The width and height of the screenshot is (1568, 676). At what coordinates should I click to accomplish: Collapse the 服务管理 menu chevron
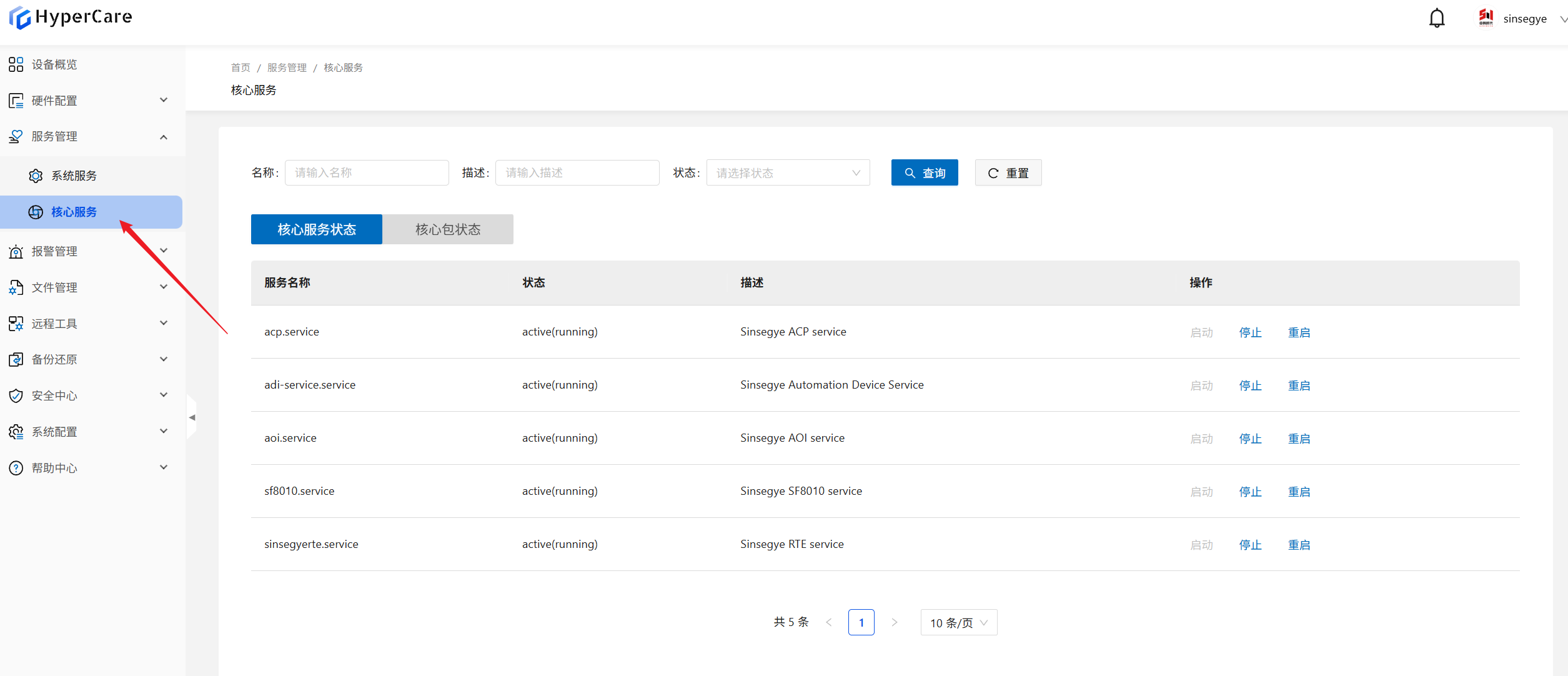click(164, 136)
